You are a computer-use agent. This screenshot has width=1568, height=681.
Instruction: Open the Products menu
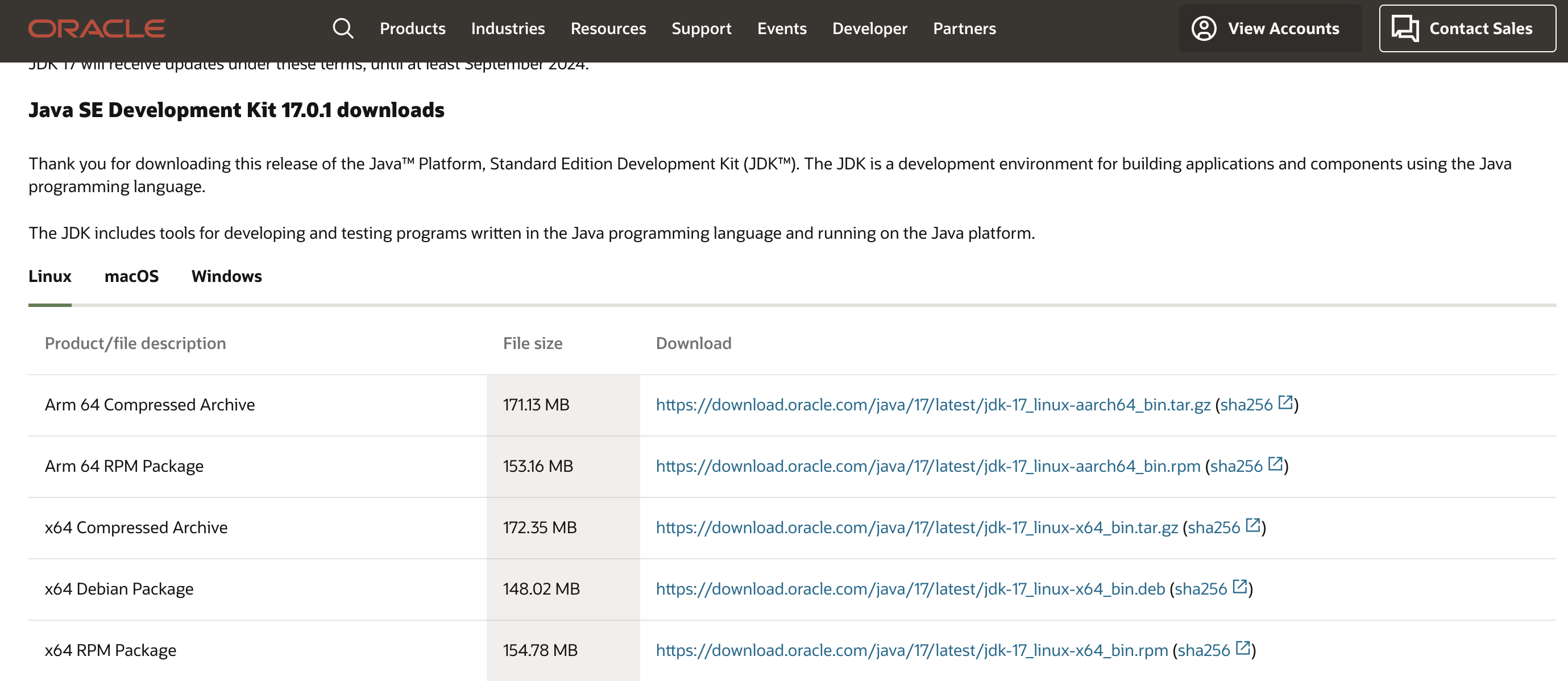(412, 28)
